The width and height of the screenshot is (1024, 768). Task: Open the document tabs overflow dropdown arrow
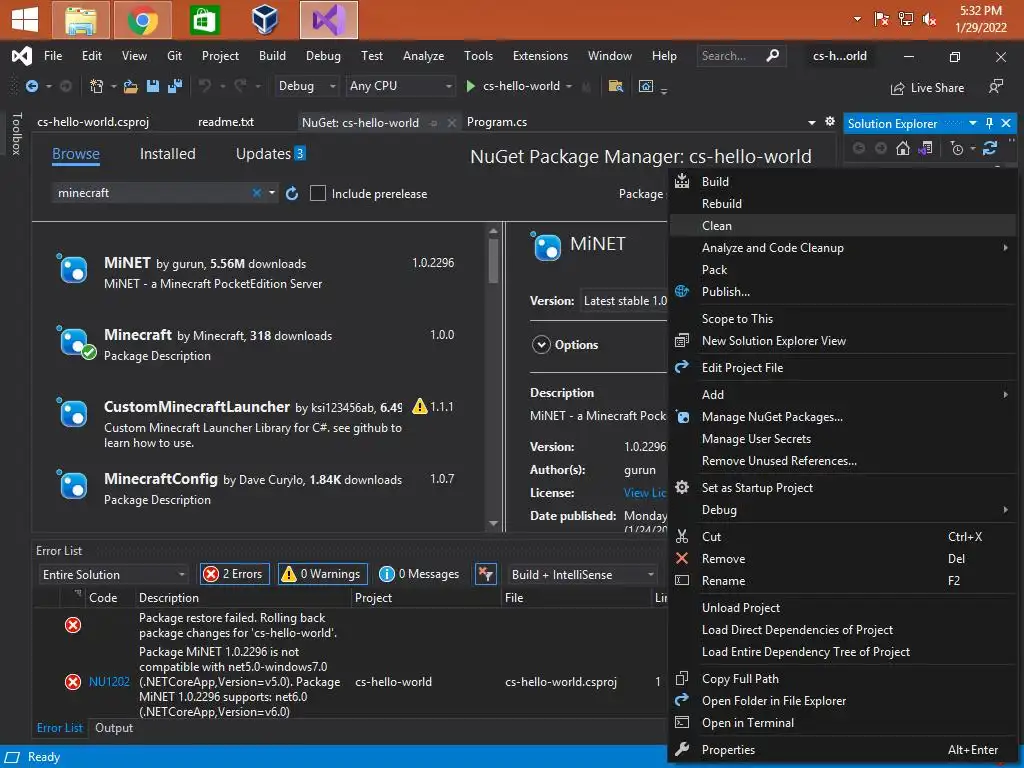point(812,122)
